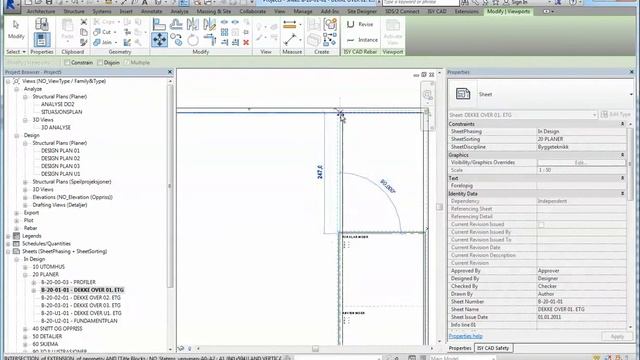640x360 pixels.
Task: Click the Sheet type icon in Properties
Action: [462, 94]
